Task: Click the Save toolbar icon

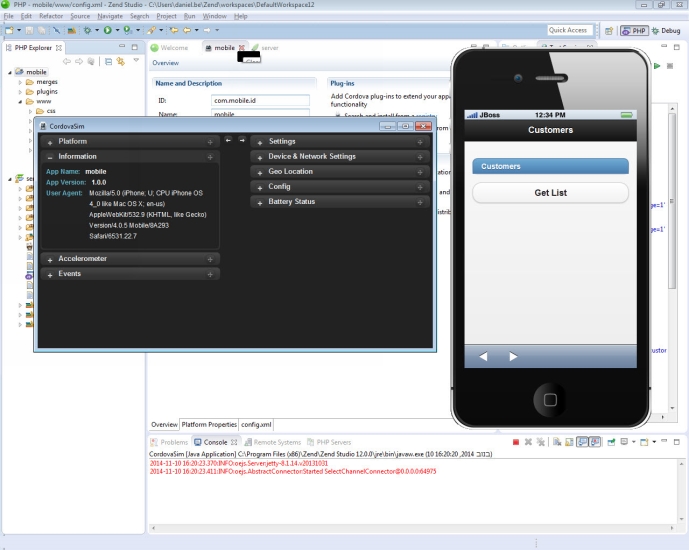Action: (29, 30)
